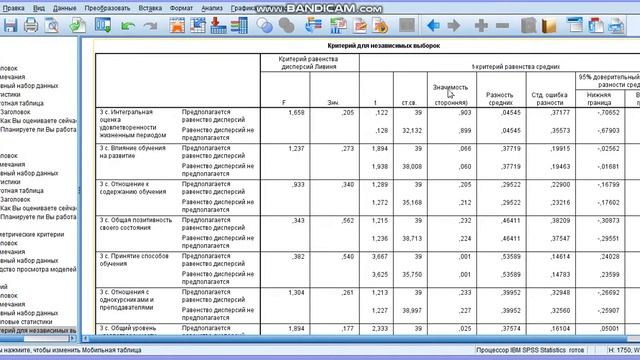Click 'Критерий равенства дисперсий Ливиня' header
The image size is (640, 360).
click(x=309, y=63)
